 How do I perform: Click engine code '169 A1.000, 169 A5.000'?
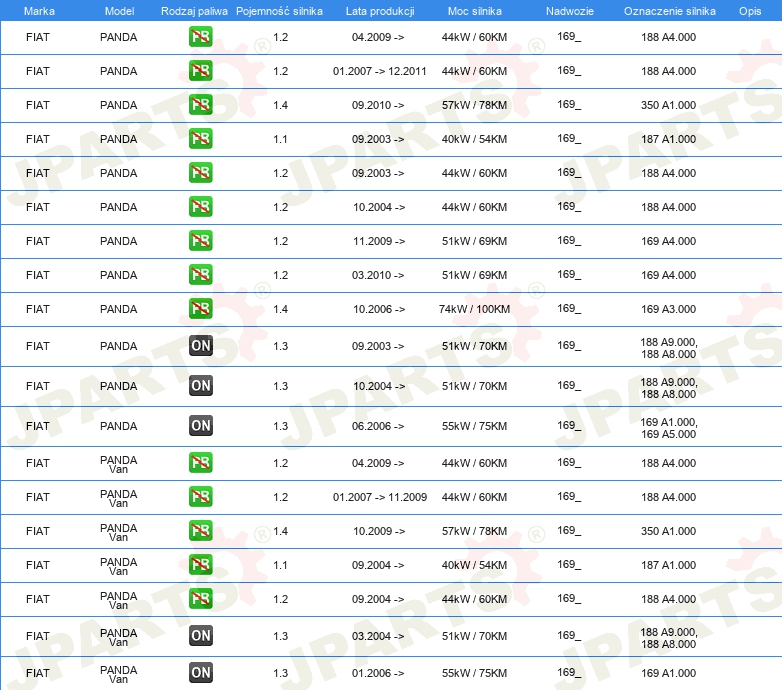(x=669, y=428)
